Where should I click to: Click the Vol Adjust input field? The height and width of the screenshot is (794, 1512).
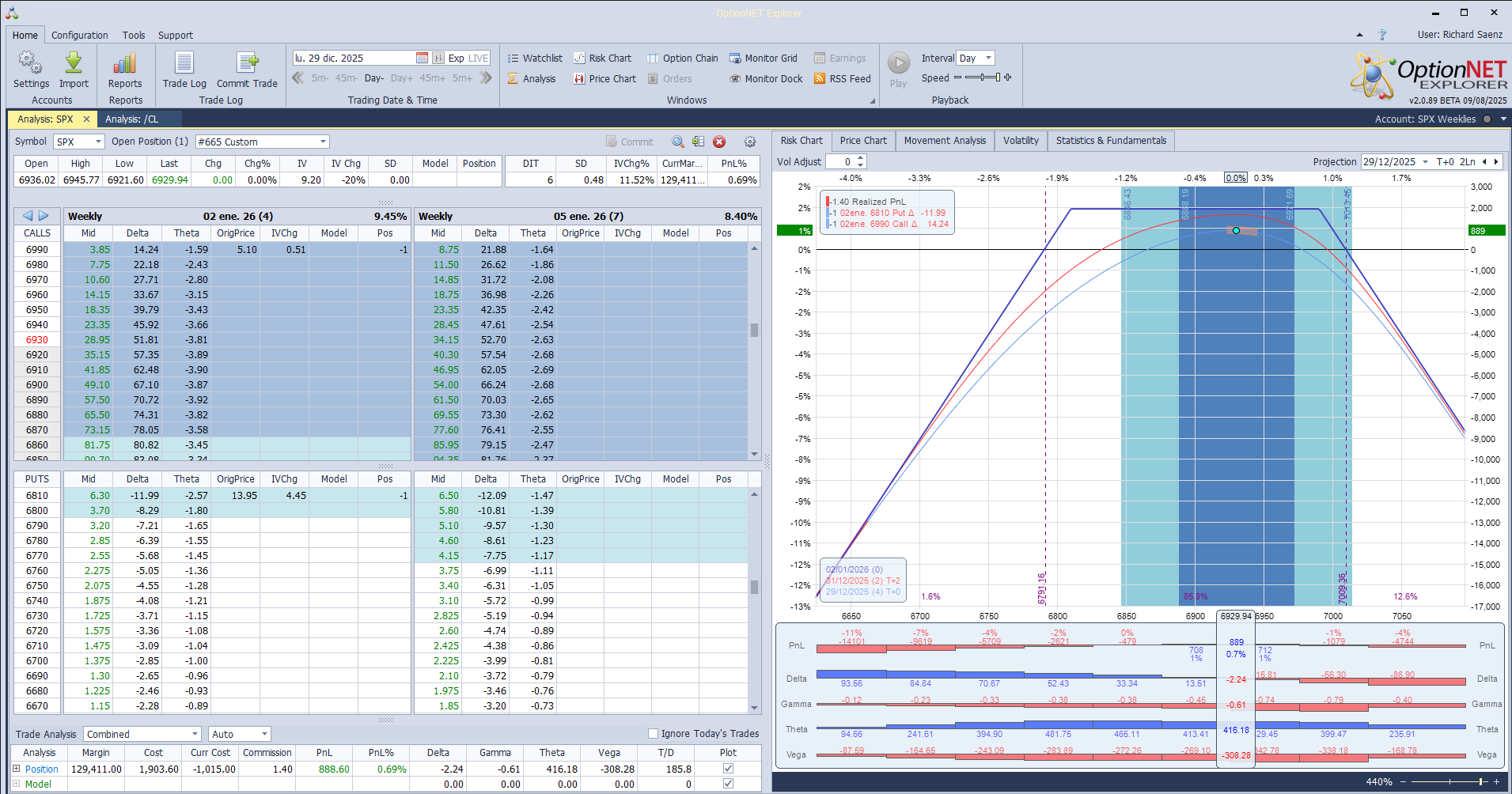coord(840,162)
